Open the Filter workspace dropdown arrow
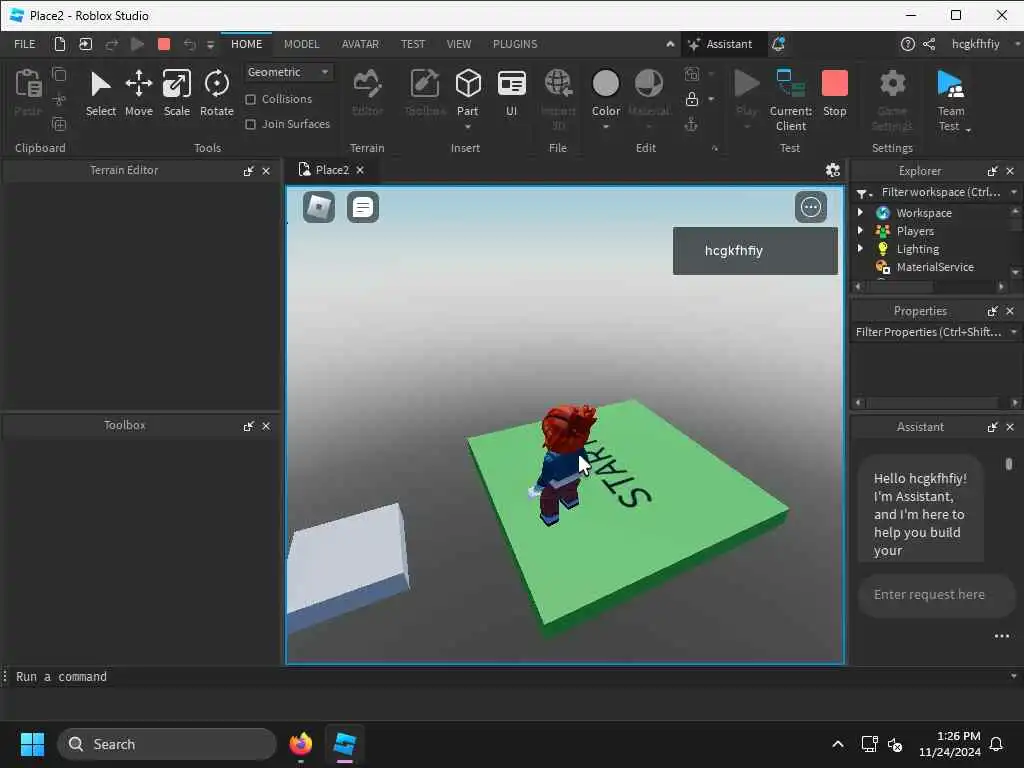The width and height of the screenshot is (1024, 768). point(1014,192)
